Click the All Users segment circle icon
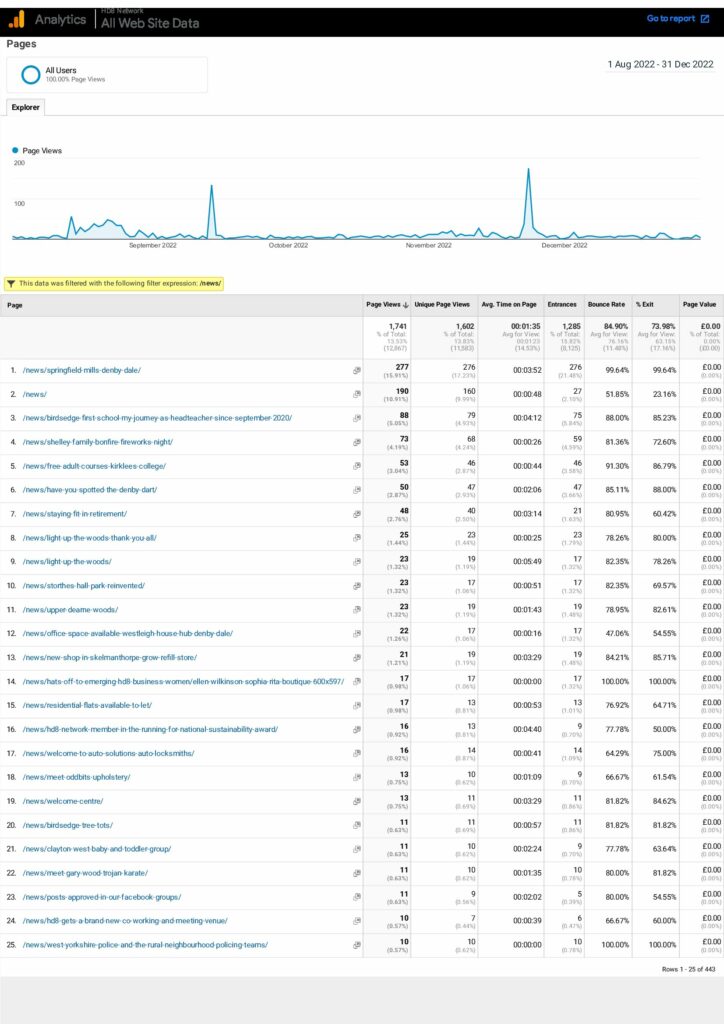Image resolution: width=724 pixels, height=1024 pixels. coord(31,74)
